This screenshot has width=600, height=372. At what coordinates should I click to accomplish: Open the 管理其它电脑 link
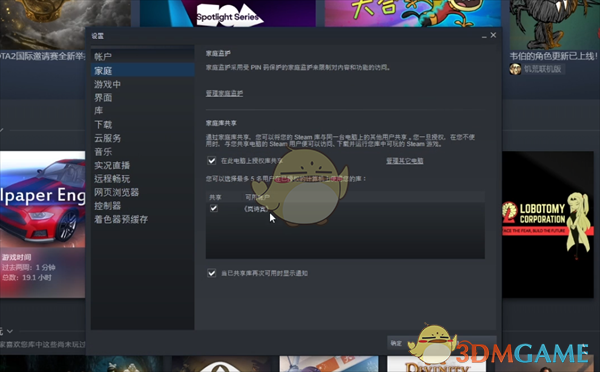click(x=404, y=161)
